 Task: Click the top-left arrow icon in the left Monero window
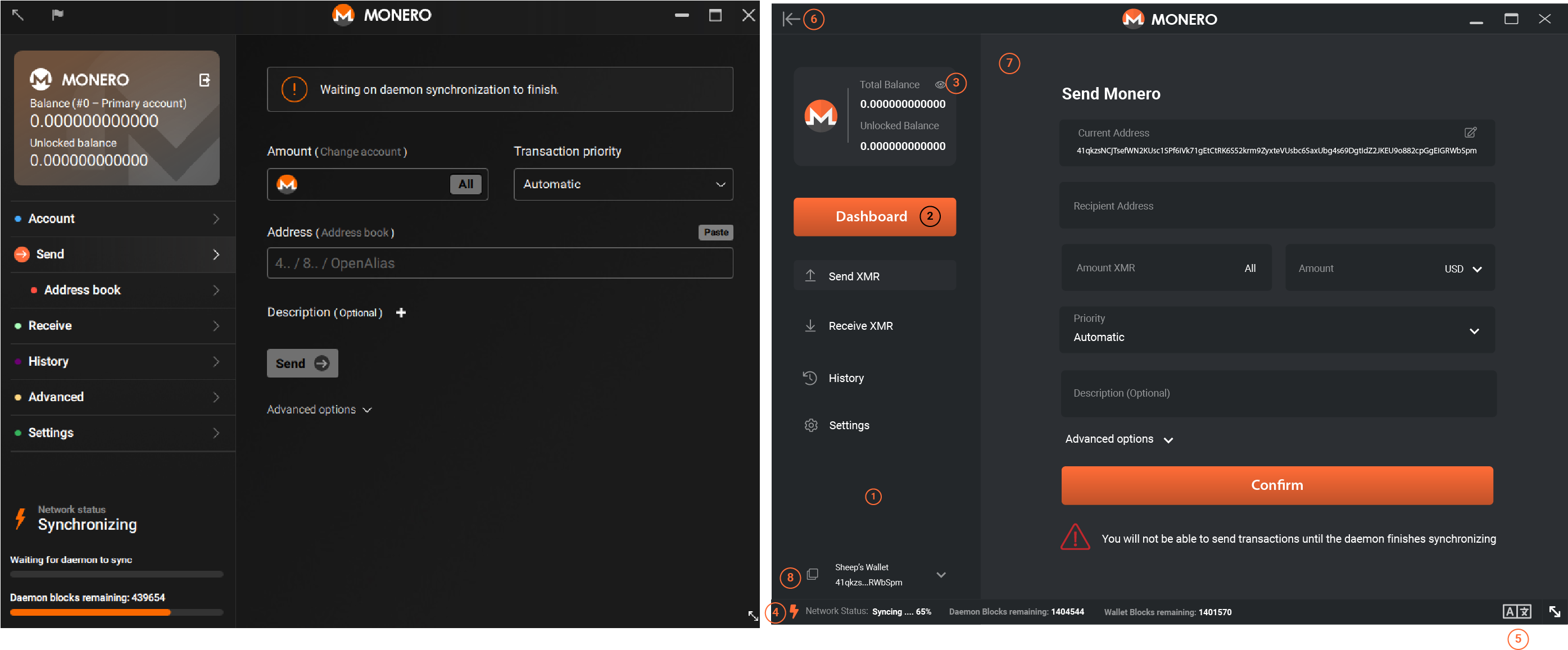pyautogui.click(x=17, y=15)
